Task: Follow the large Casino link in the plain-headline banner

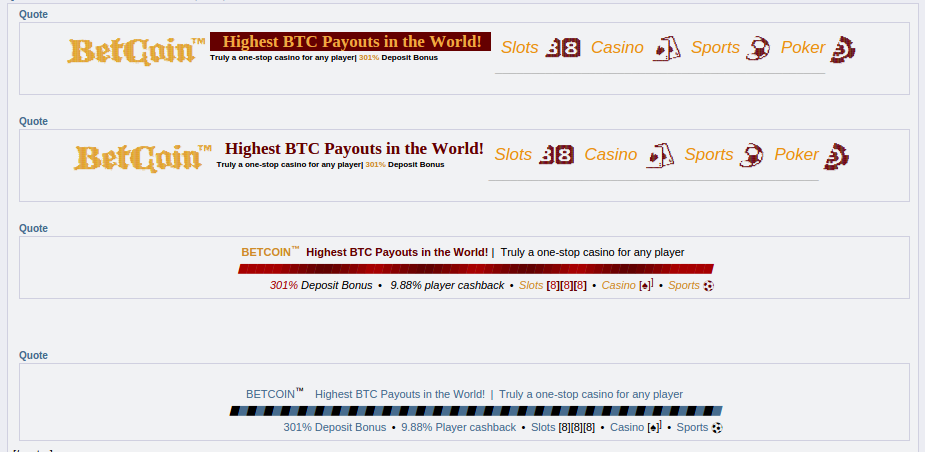Action: 611,154
